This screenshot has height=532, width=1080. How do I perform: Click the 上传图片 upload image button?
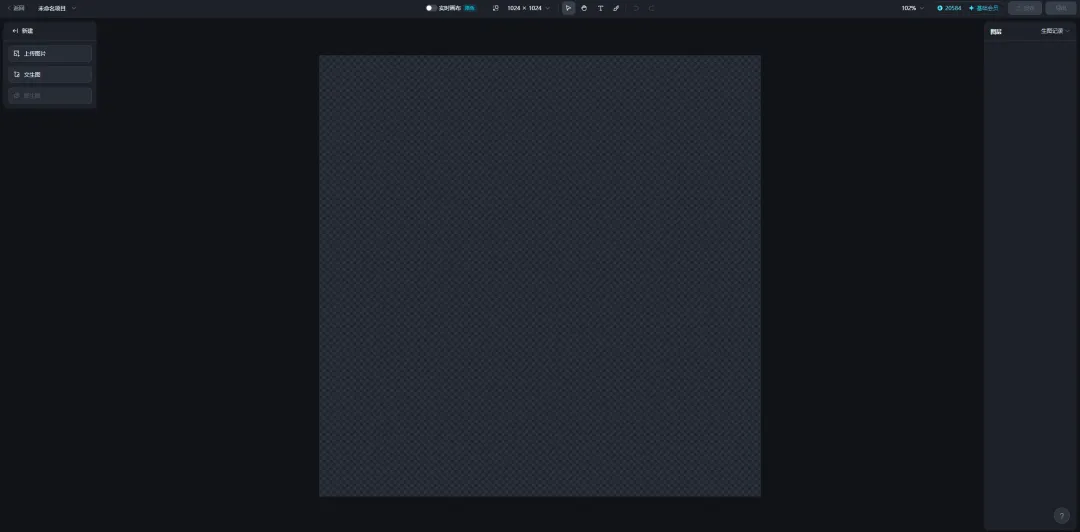50,53
